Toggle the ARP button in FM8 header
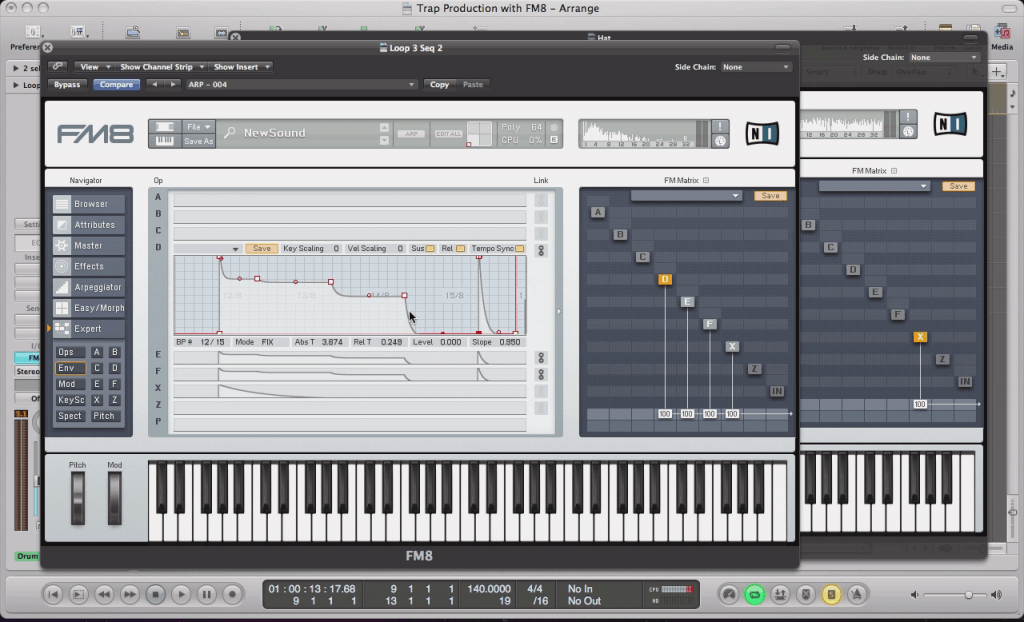 tap(411, 134)
